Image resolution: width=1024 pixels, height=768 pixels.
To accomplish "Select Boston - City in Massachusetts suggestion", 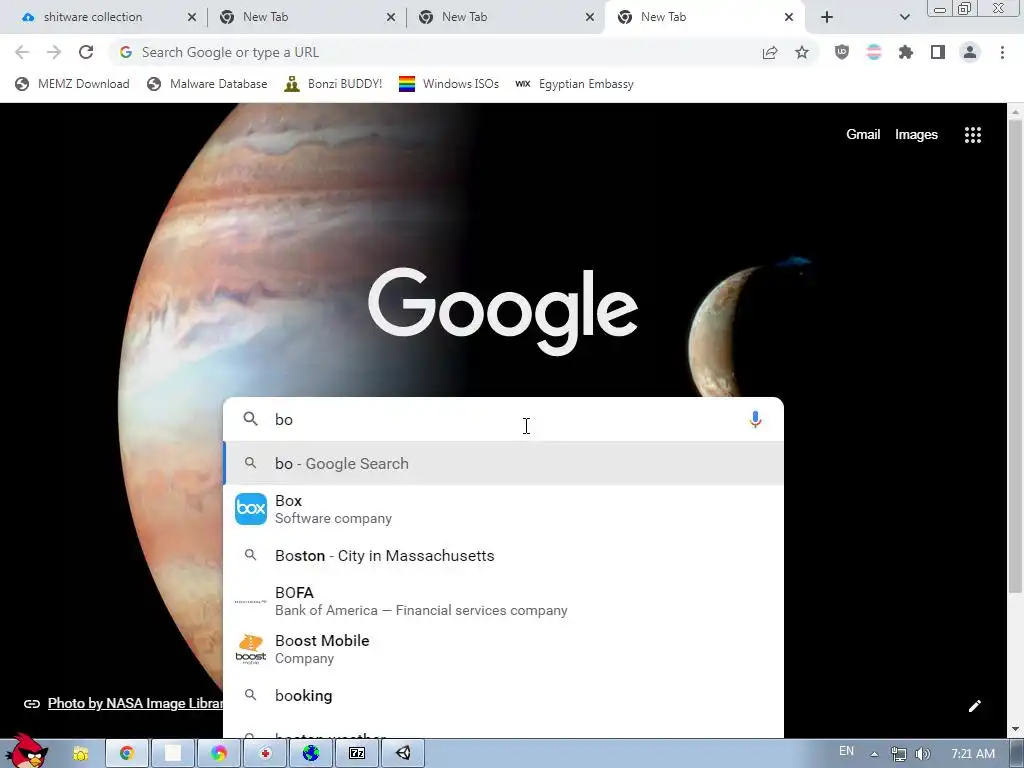I will [503, 556].
